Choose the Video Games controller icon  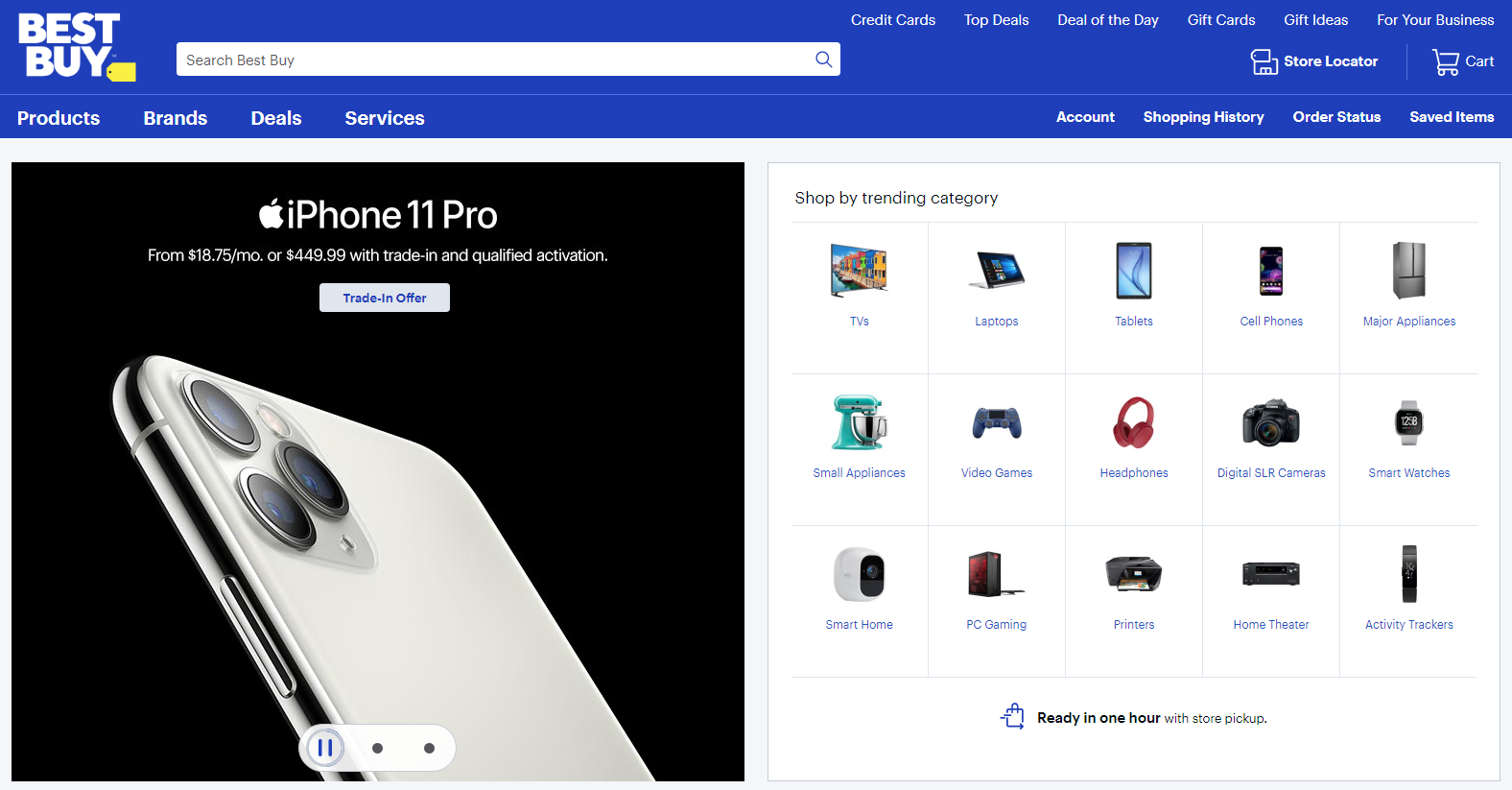pyautogui.click(x=996, y=422)
